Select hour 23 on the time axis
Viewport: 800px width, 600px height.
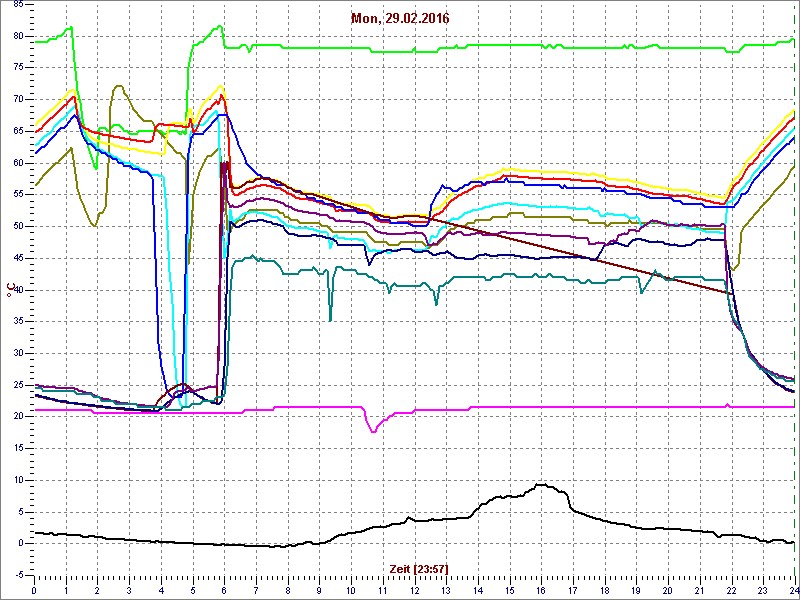click(x=763, y=588)
